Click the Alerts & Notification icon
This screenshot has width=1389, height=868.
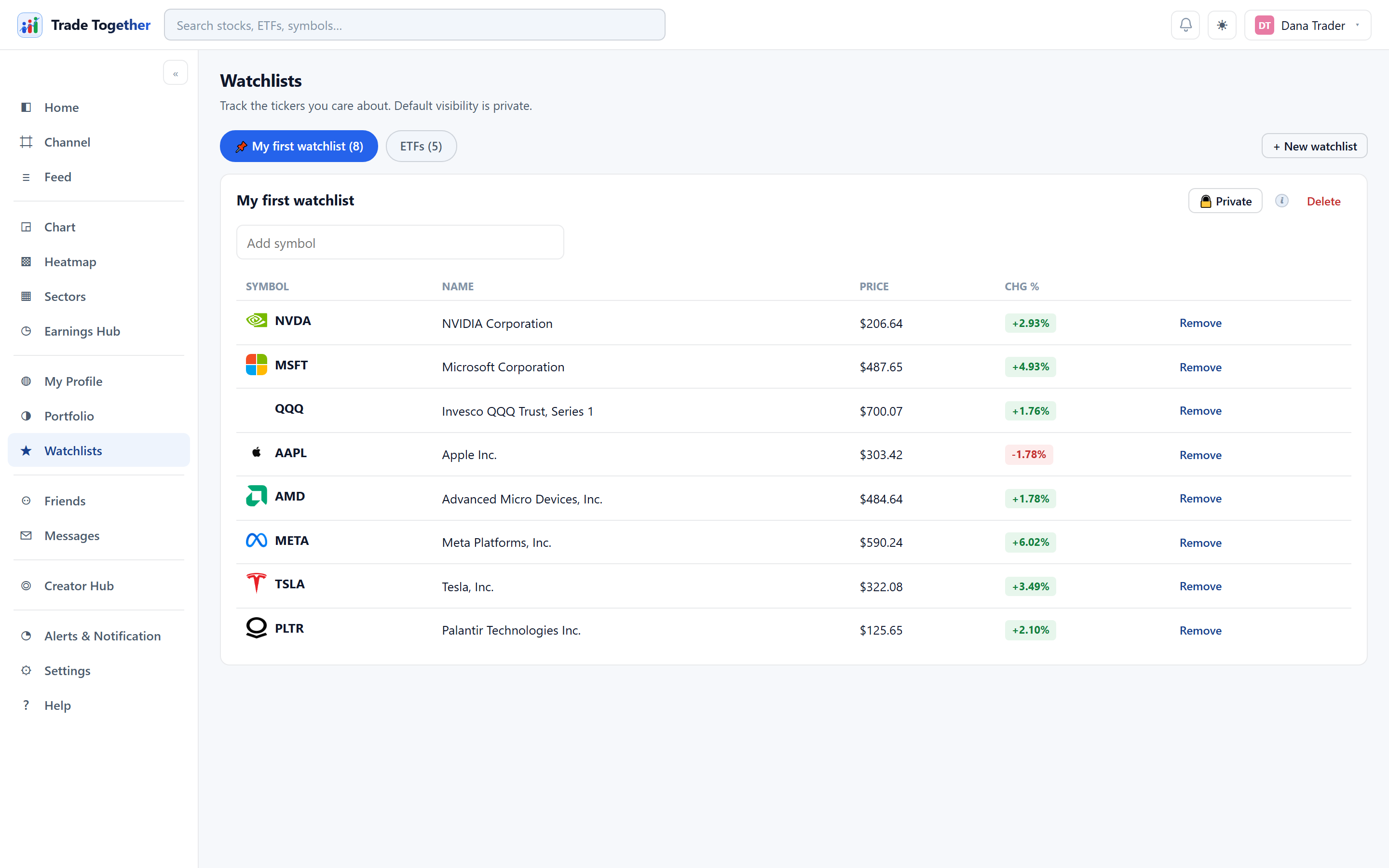[x=27, y=636]
